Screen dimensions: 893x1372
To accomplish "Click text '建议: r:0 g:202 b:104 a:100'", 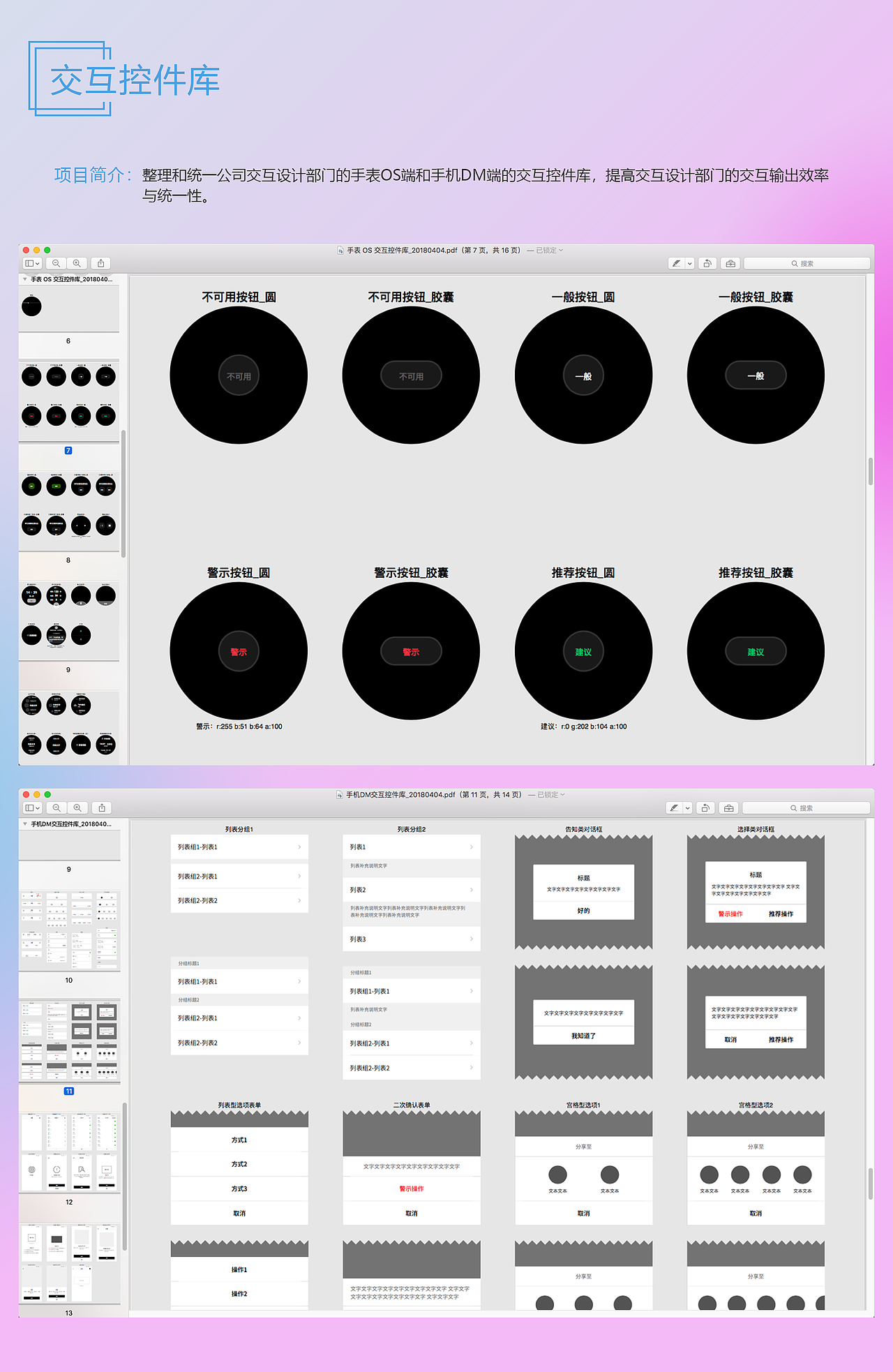I will (584, 726).
